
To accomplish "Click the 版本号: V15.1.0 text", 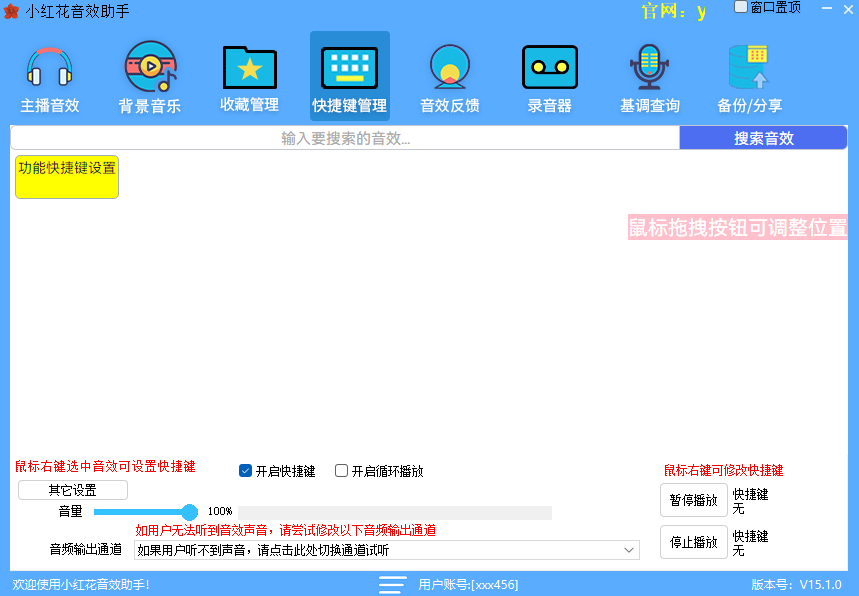I will pyautogui.click(x=796, y=584).
